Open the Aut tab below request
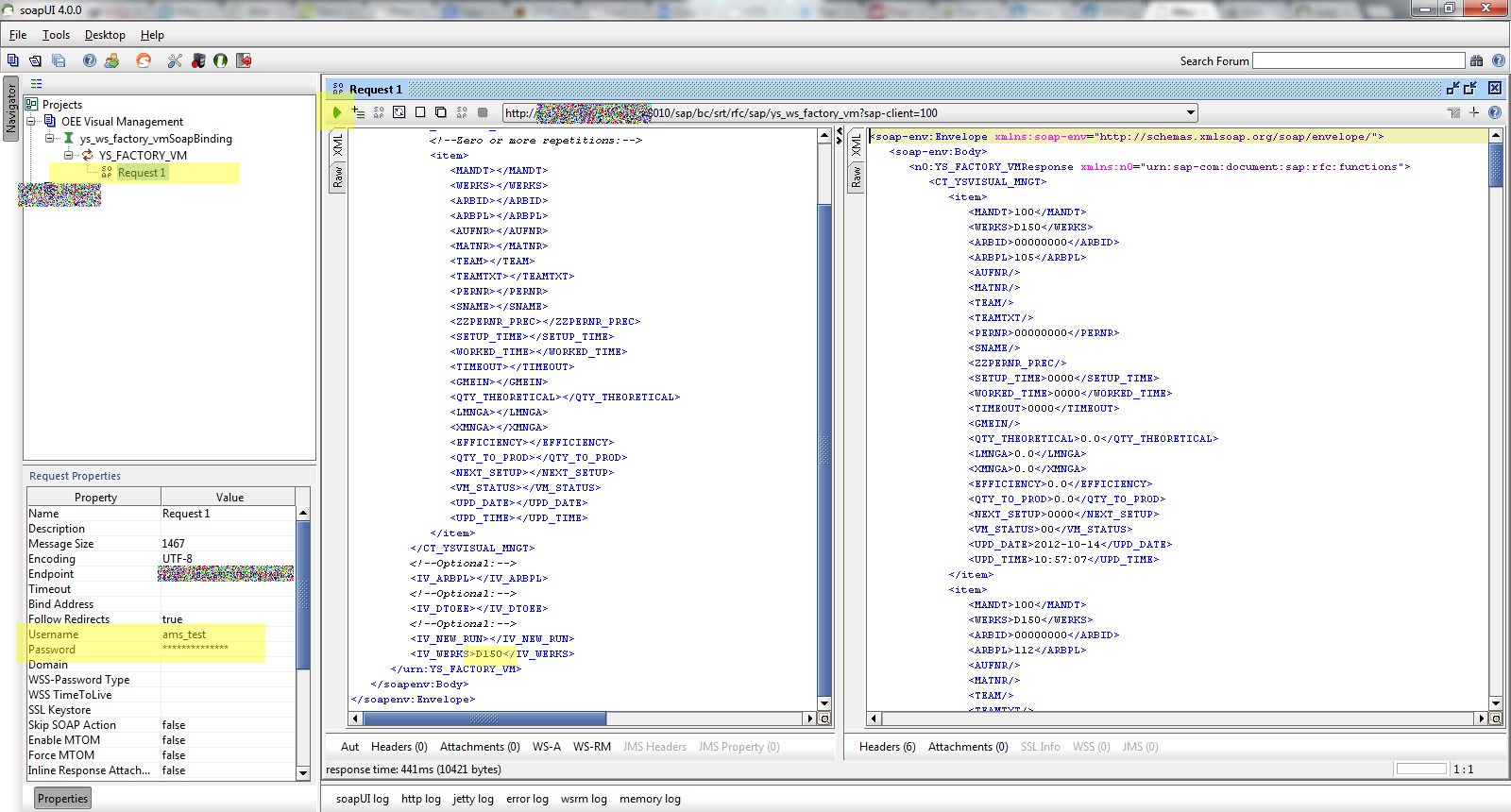 pyautogui.click(x=349, y=747)
